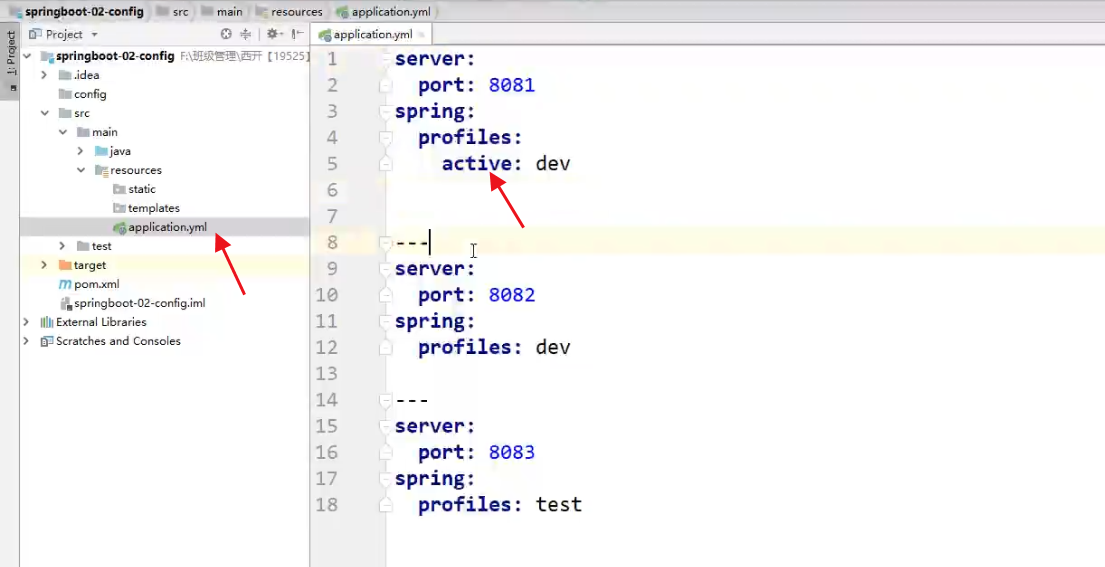The width and height of the screenshot is (1105, 567).
Task: Expand Scratches and Consoles arrow
Action: (27, 341)
